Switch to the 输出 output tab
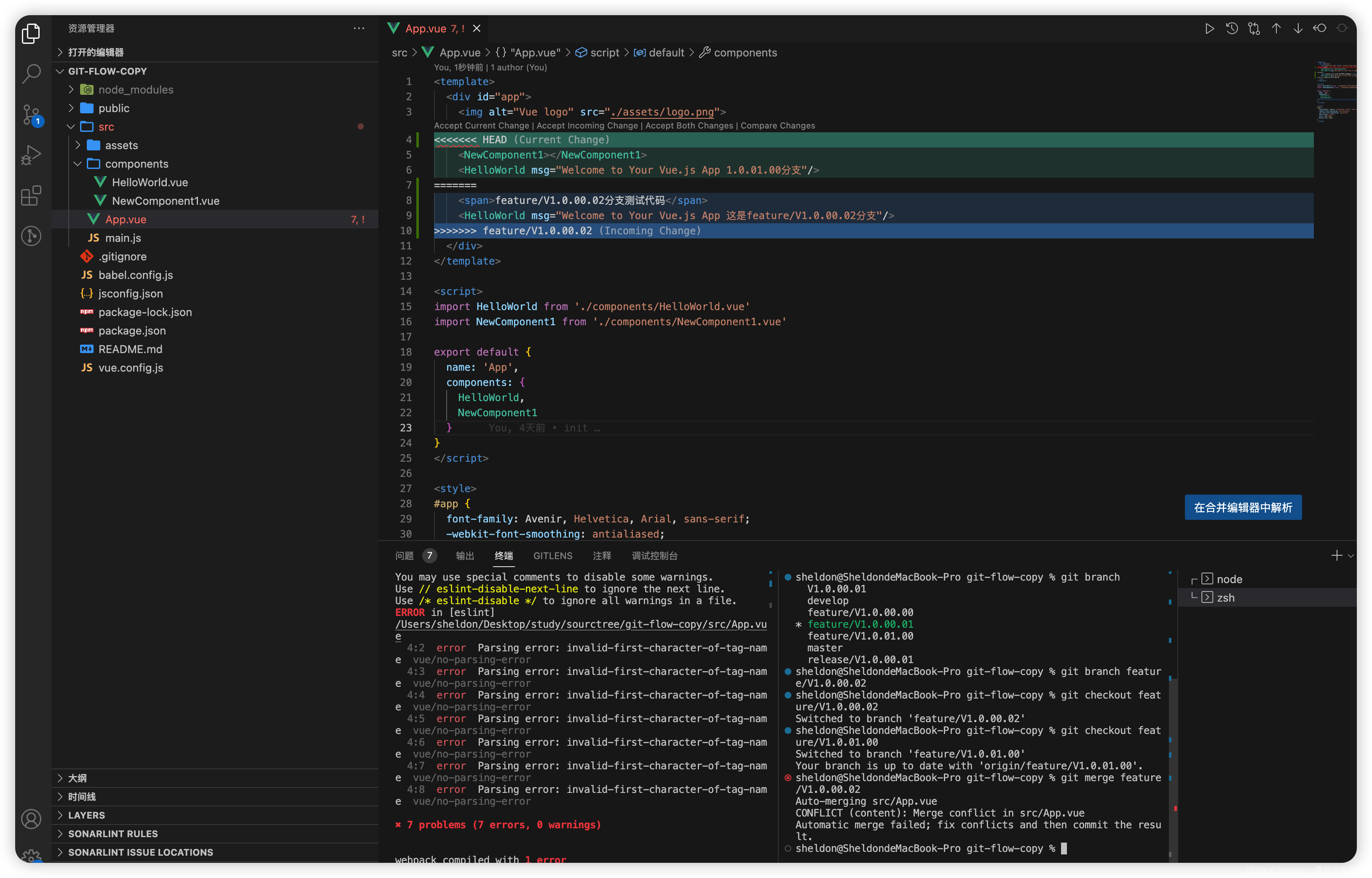1372x878 pixels. click(x=464, y=555)
